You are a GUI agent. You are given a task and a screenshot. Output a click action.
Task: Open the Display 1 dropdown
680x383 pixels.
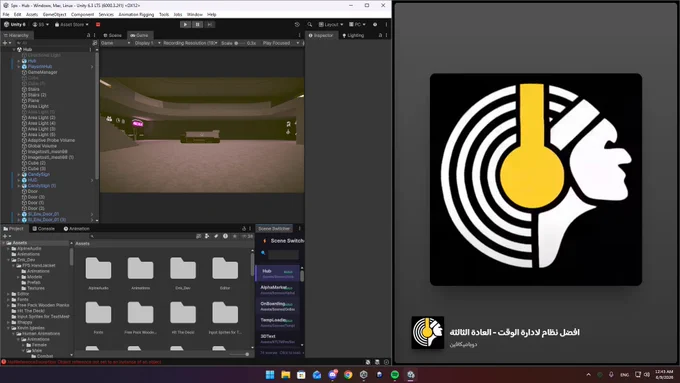[147, 43]
